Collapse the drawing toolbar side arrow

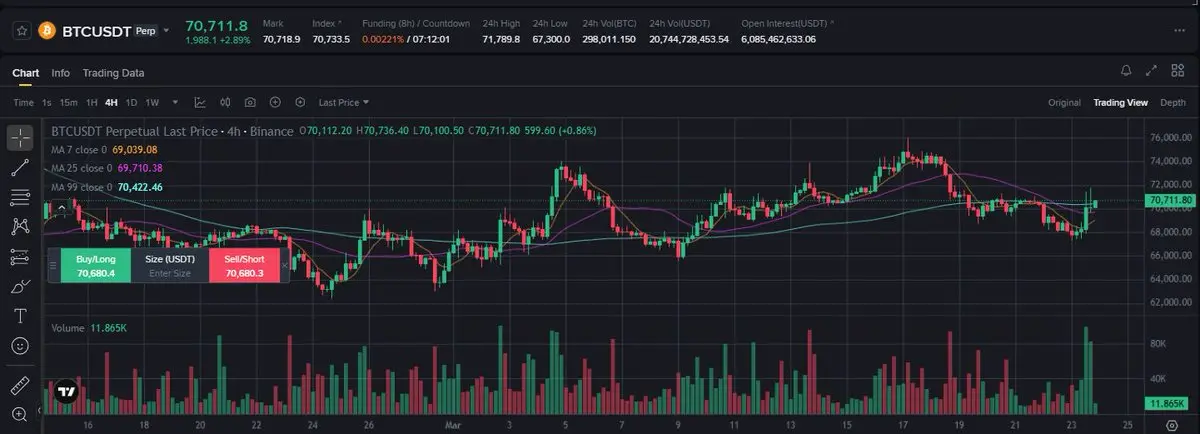pos(41,411)
